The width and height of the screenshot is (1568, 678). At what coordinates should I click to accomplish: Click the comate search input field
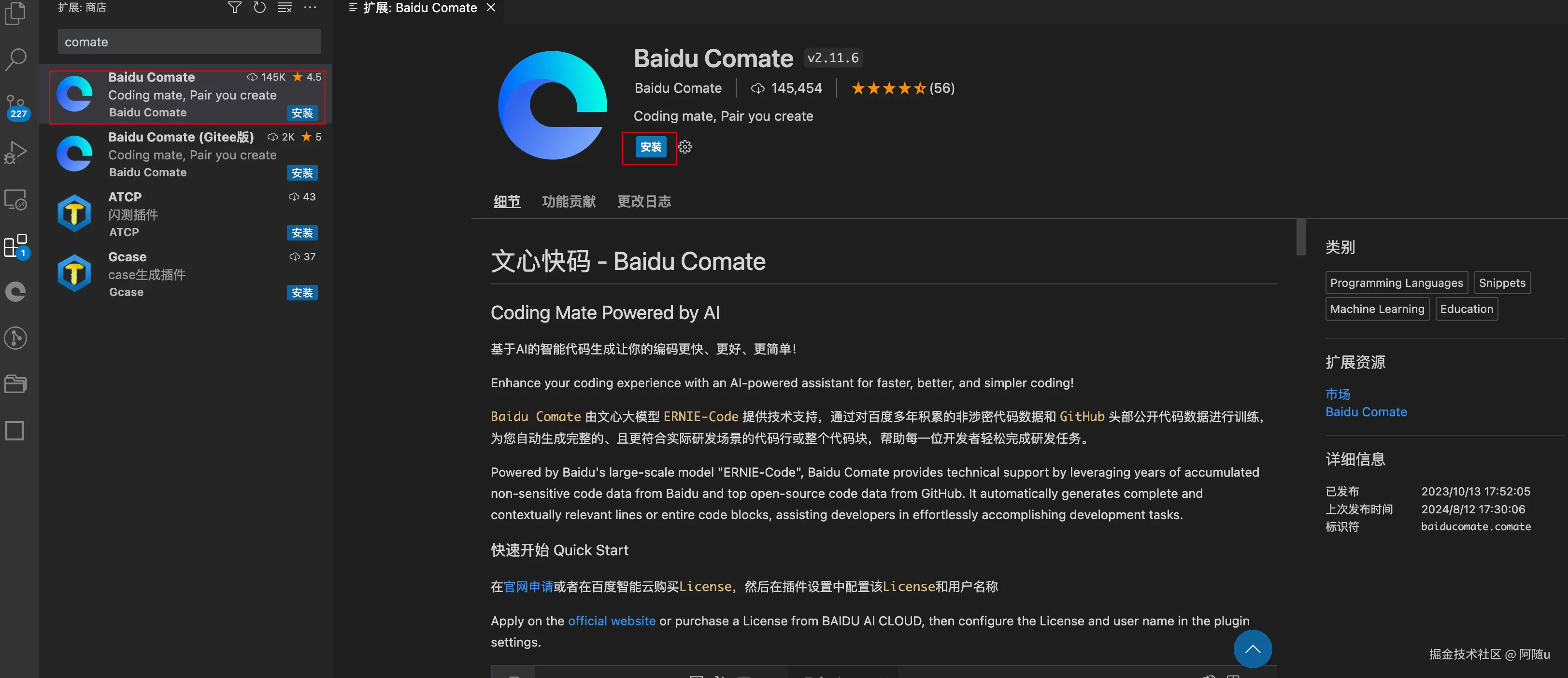(x=189, y=42)
